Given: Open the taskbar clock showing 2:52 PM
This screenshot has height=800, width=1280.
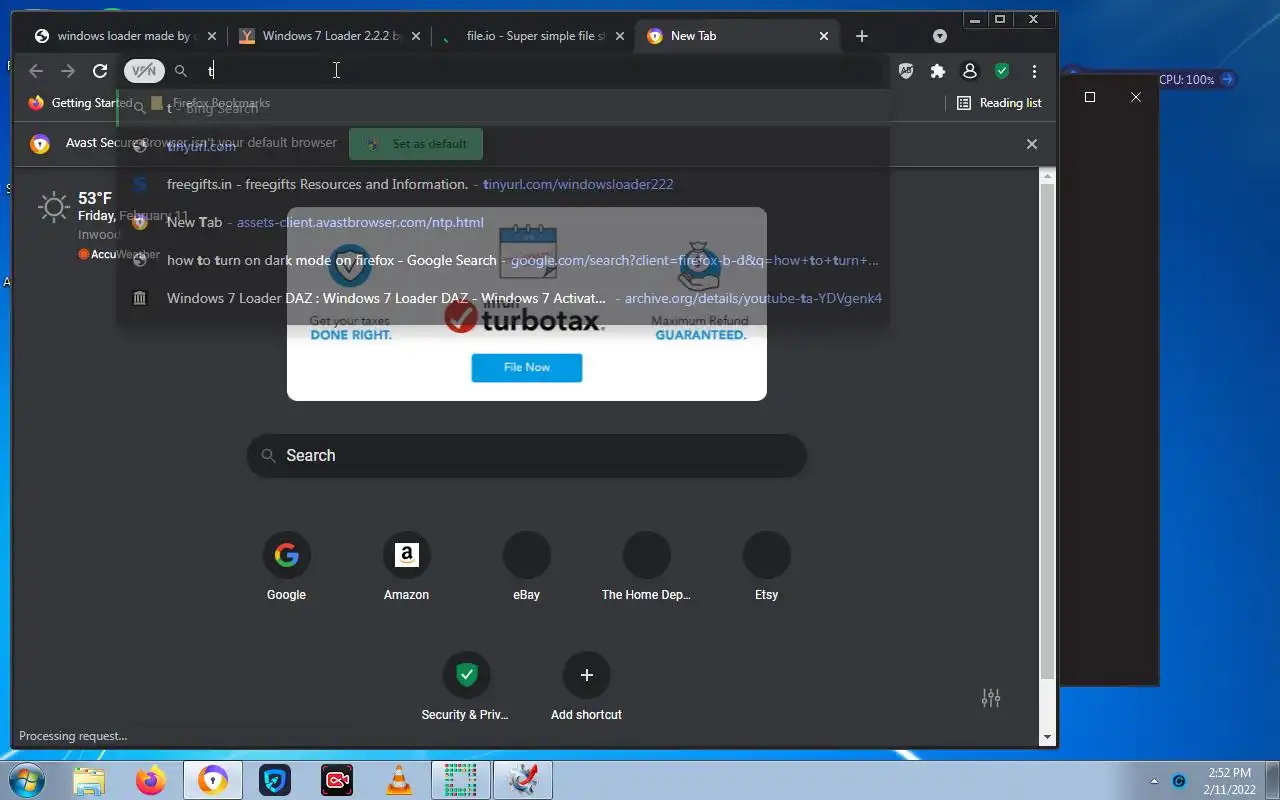Looking at the screenshot, I should 1229,781.
